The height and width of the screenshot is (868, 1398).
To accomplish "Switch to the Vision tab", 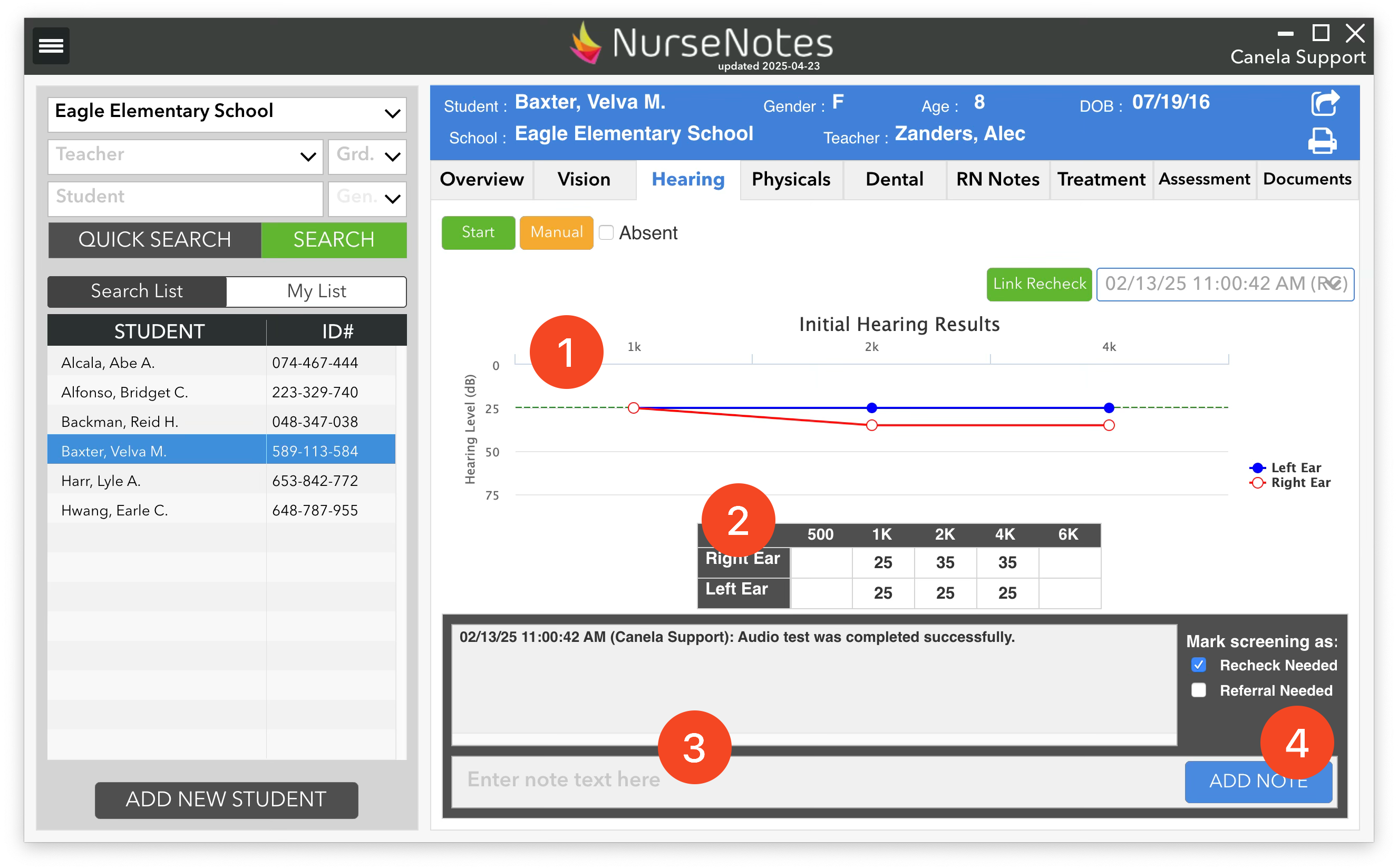I will tap(584, 180).
